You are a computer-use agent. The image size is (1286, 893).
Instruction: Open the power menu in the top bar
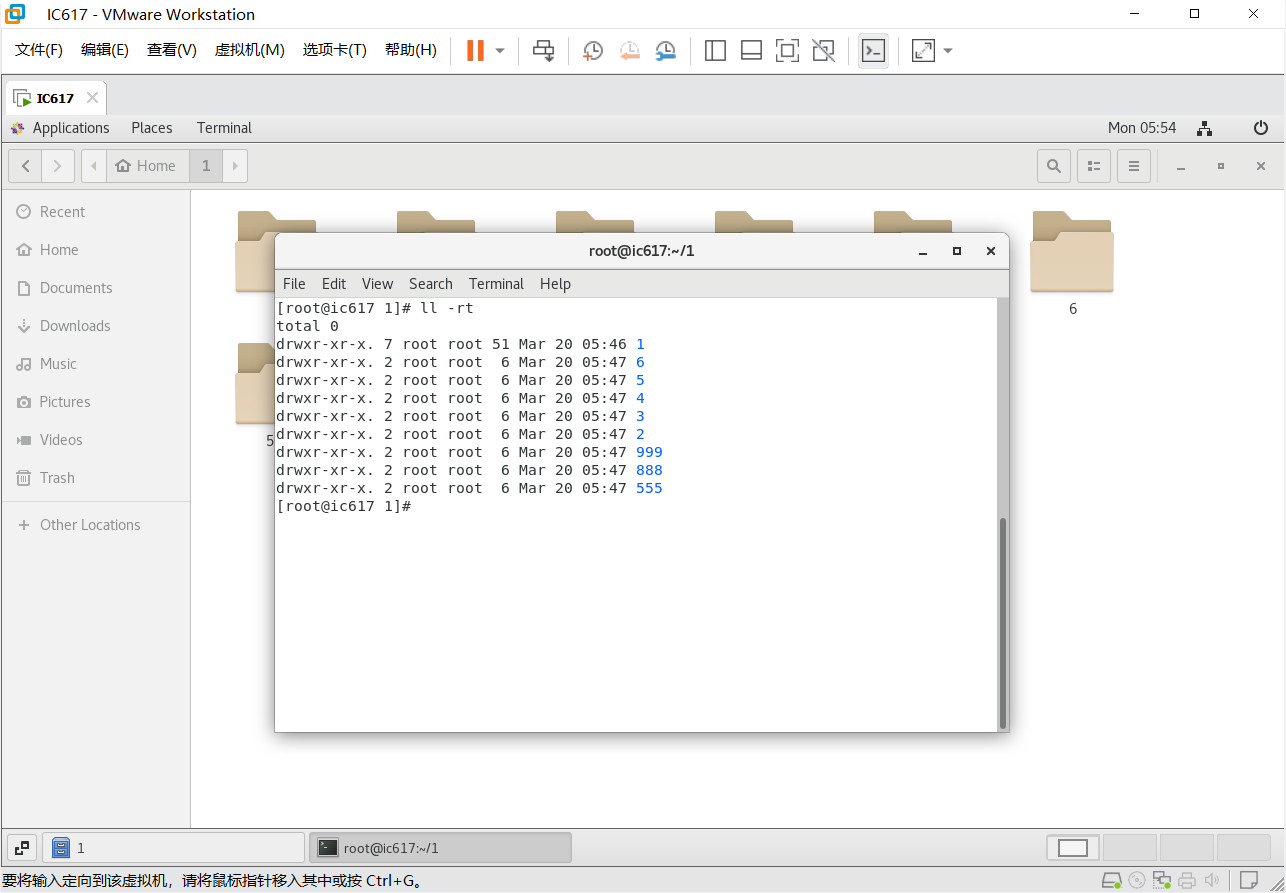pos(1261,128)
